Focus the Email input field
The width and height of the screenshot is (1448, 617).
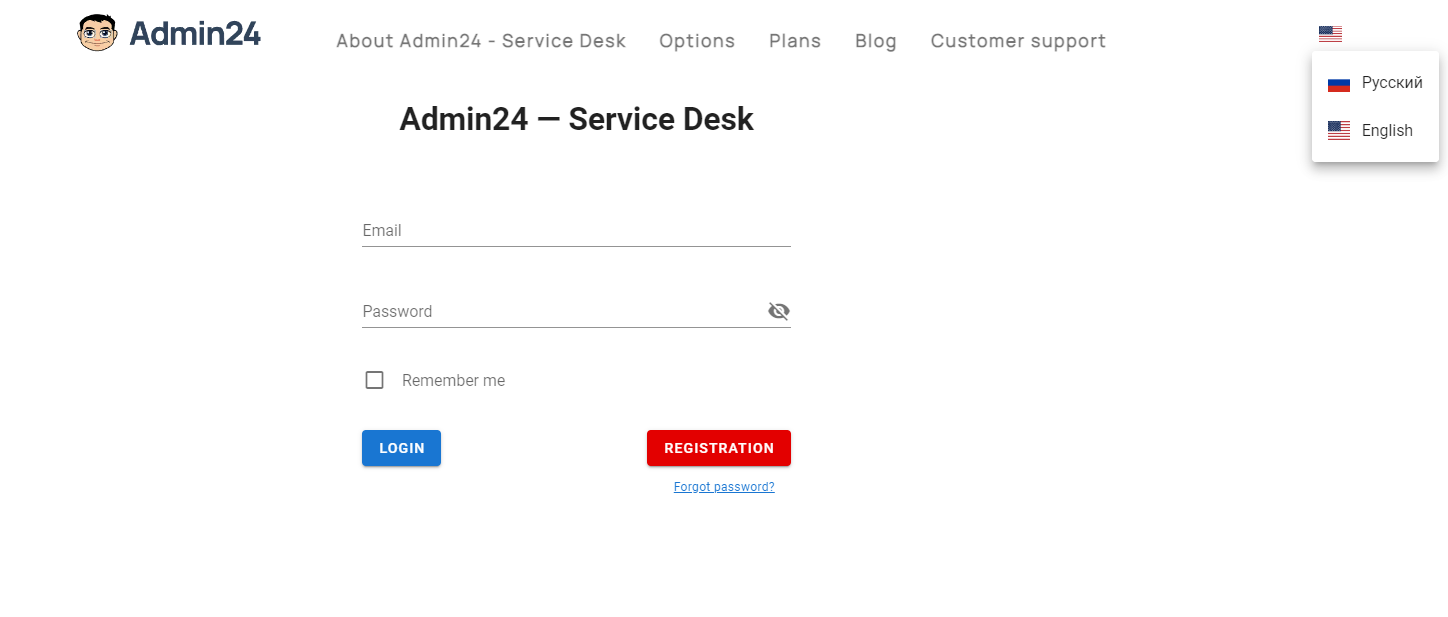576,231
